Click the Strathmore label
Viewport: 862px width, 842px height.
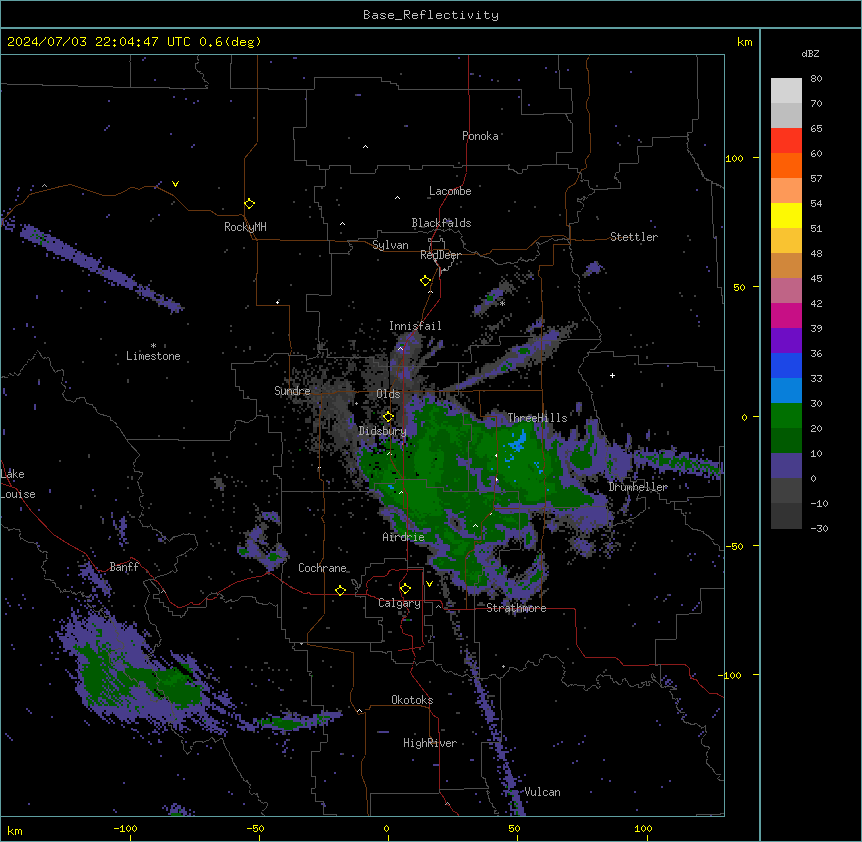point(516,608)
